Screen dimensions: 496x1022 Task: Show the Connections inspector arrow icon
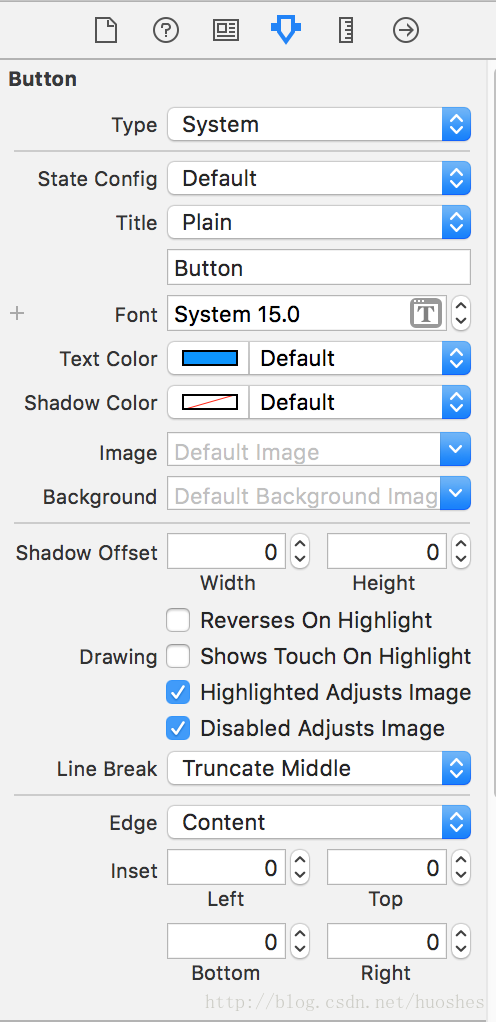tap(405, 30)
